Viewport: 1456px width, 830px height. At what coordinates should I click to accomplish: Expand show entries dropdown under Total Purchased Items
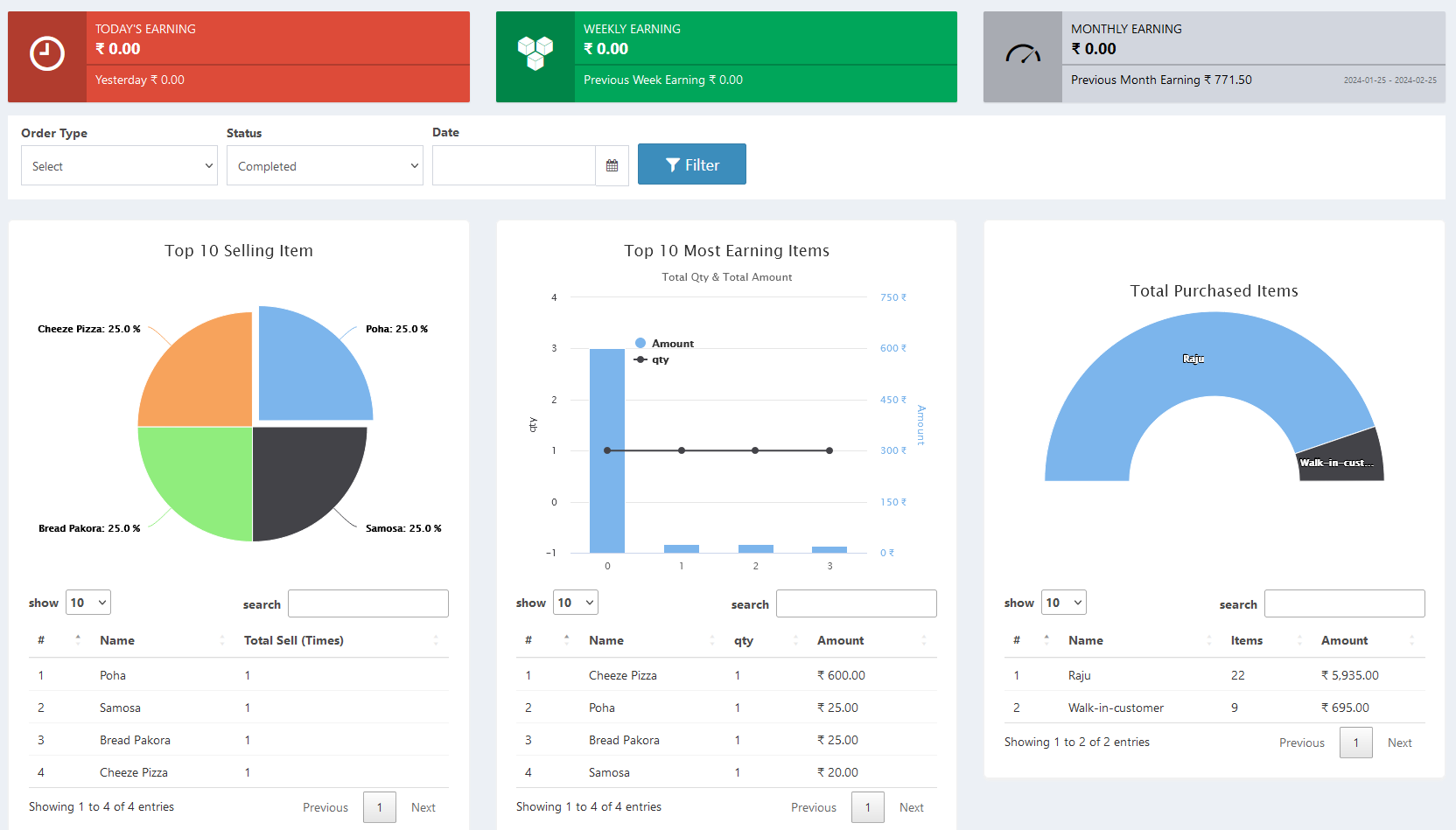tap(1064, 603)
